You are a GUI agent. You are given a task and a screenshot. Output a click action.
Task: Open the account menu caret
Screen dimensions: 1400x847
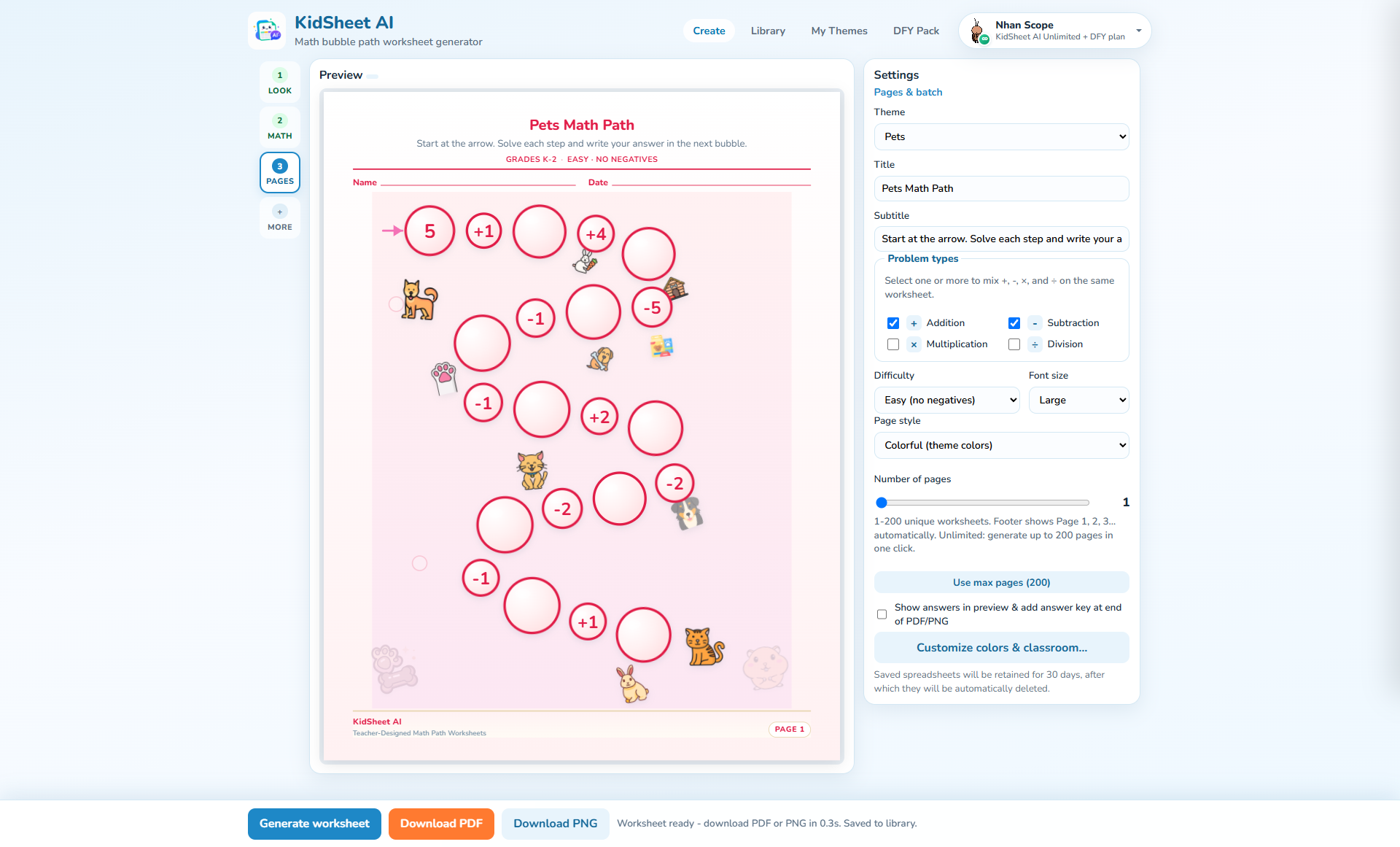point(1138,31)
